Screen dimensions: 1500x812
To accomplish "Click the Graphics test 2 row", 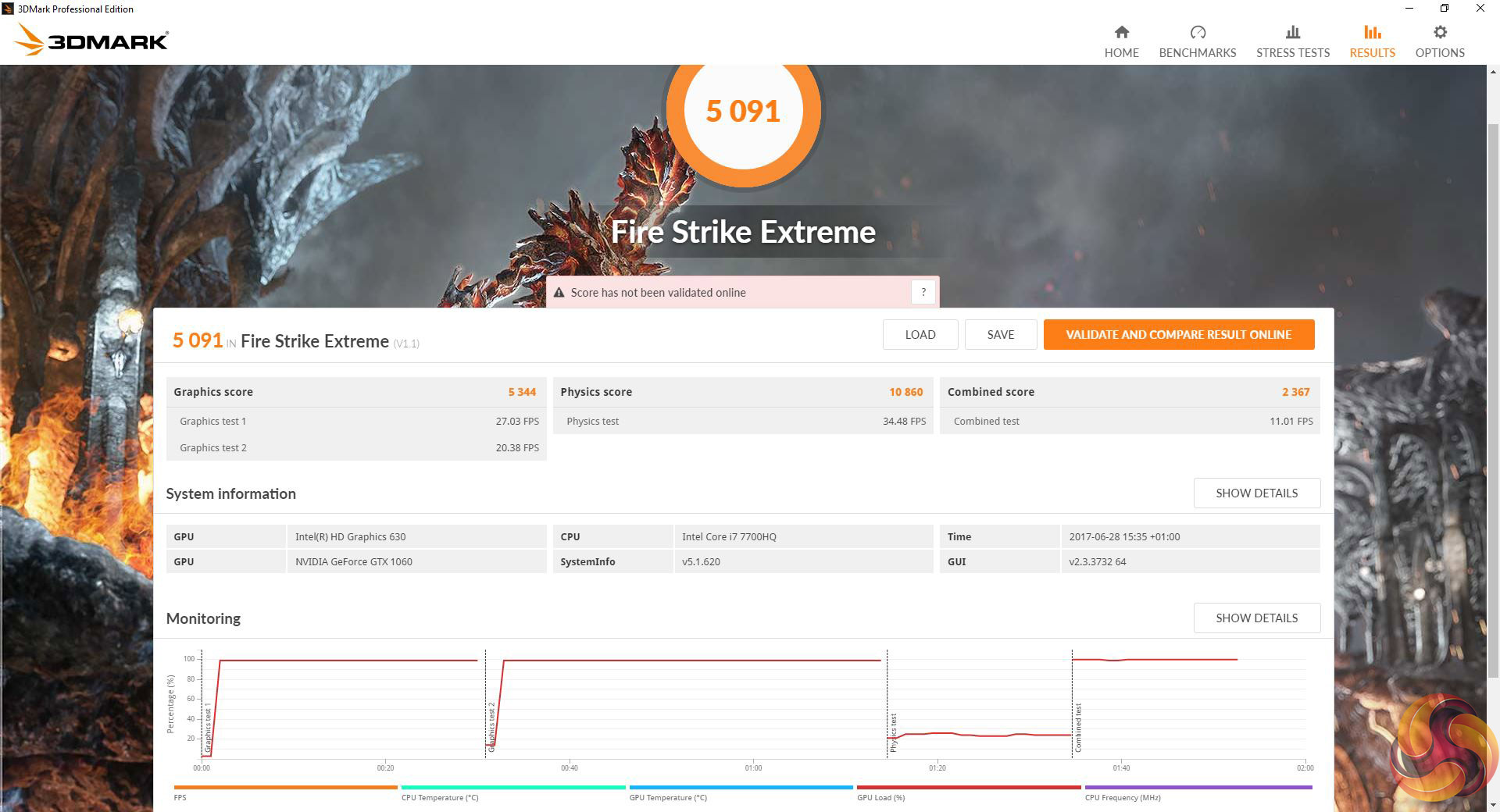I will coord(356,447).
